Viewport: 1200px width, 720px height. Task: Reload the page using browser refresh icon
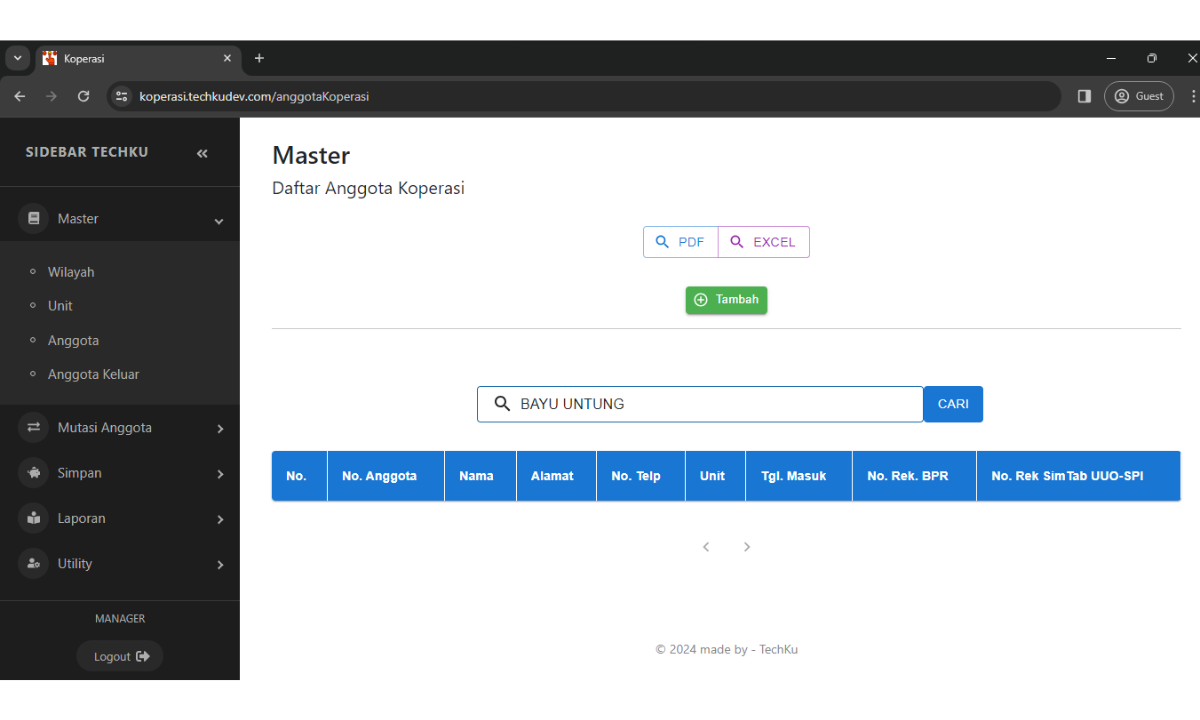(x=84, y=96)
